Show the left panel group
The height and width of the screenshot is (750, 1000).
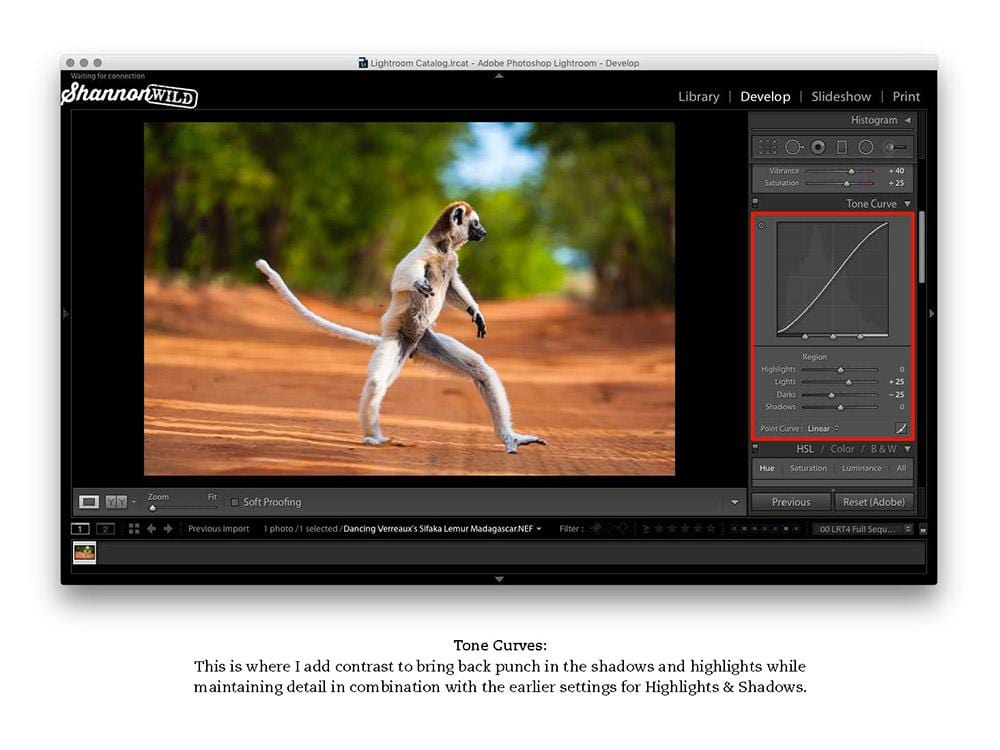click(65, 313)
